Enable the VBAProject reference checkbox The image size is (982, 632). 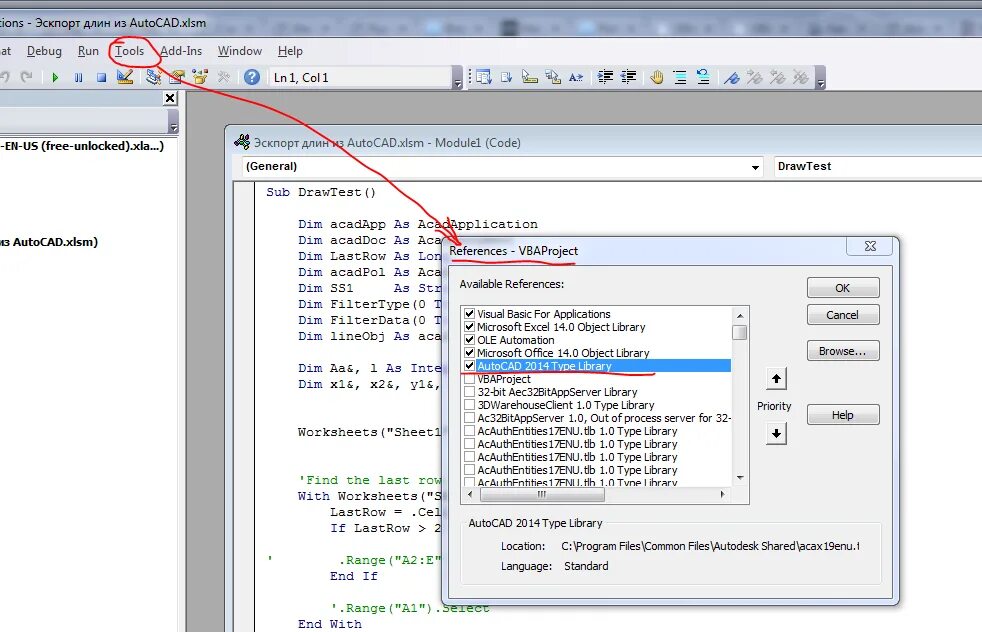click(467, 379)
